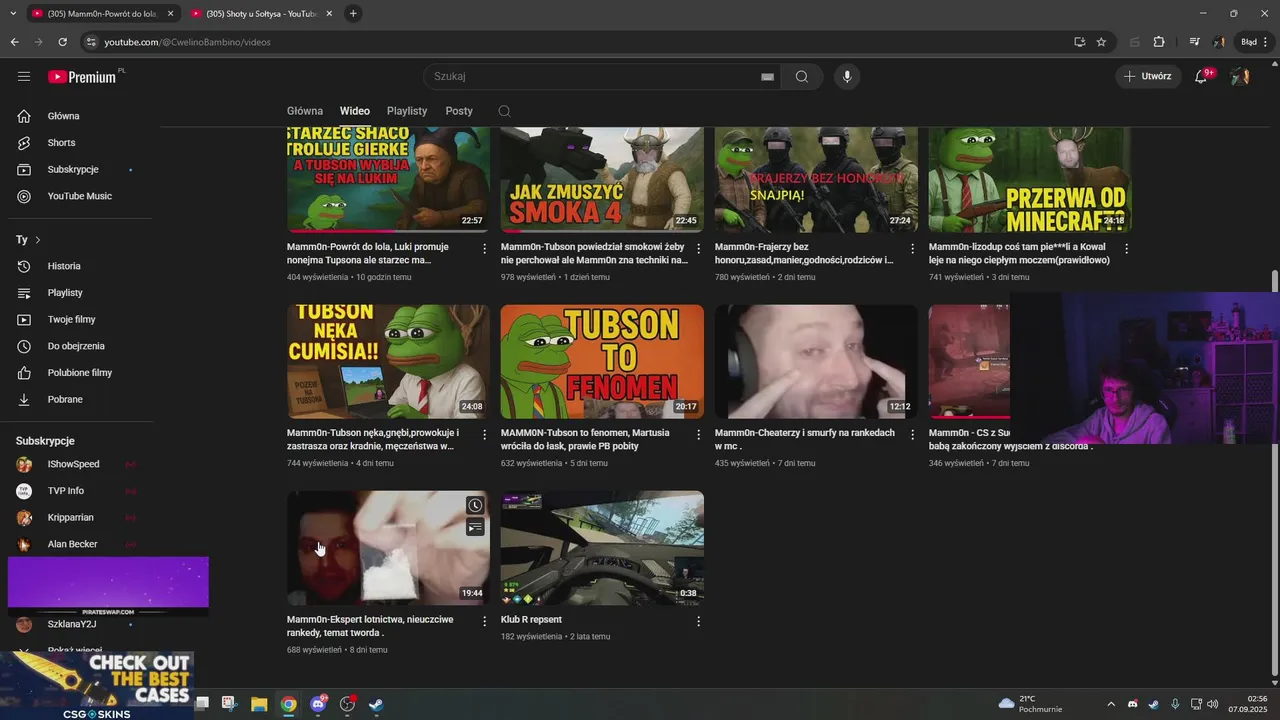
Task: Open Chrome media control icon
Action: click(1194, 42)
